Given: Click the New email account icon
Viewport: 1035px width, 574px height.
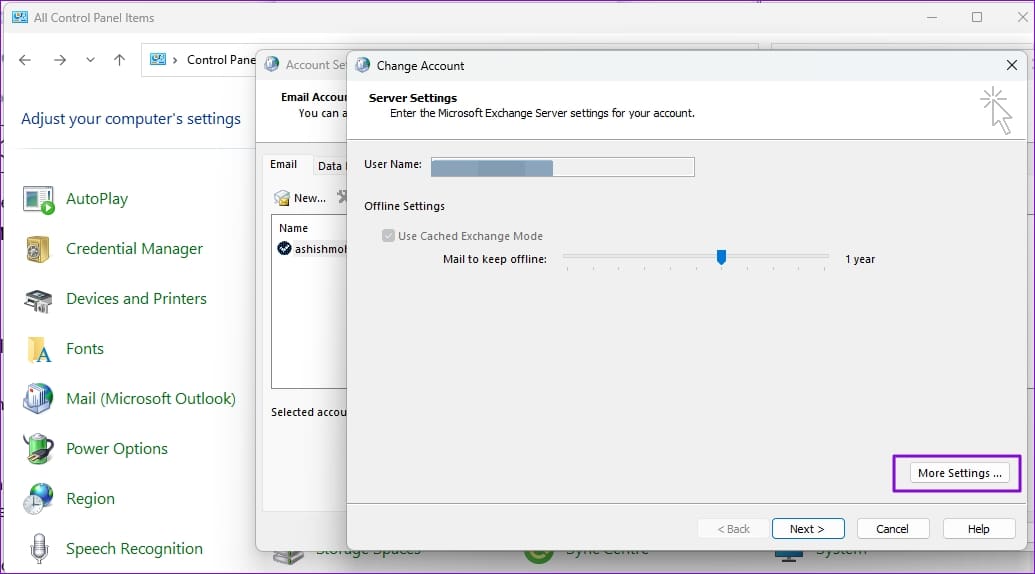Looking at the screenshot, I should (x=282, y=198).
